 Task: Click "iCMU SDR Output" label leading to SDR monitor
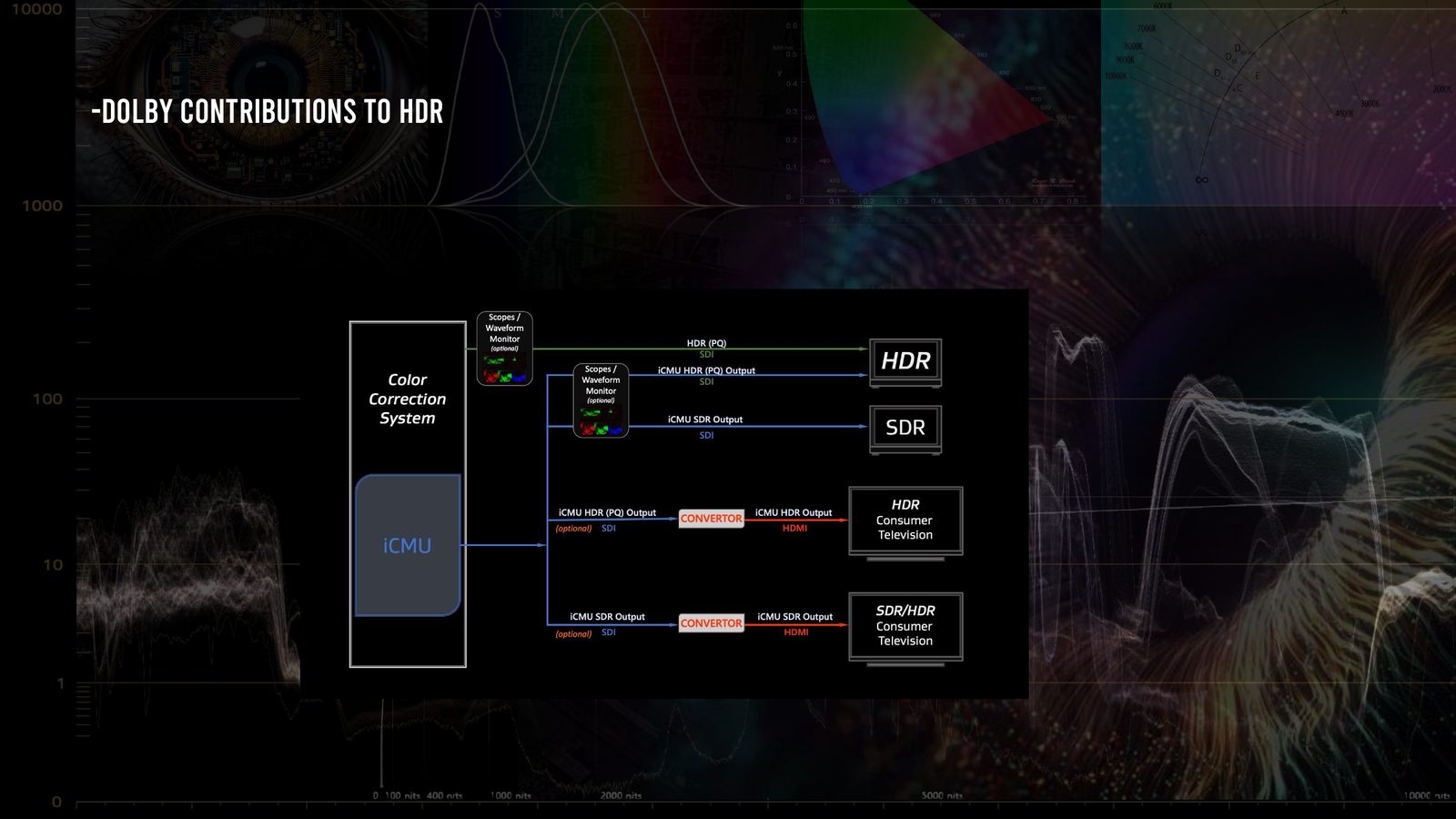tap(705, 420)
